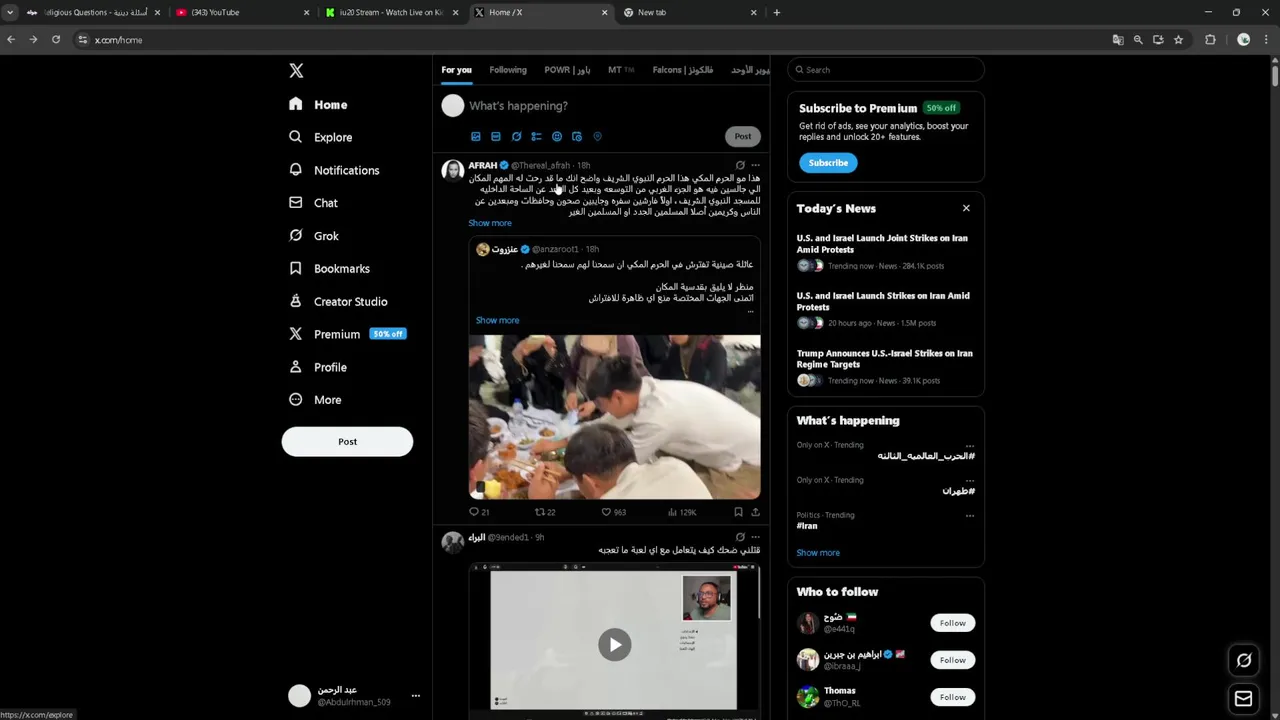The image size is (1280, 720).
Task: Show more trends under What's happening
Action: [818, 553]
